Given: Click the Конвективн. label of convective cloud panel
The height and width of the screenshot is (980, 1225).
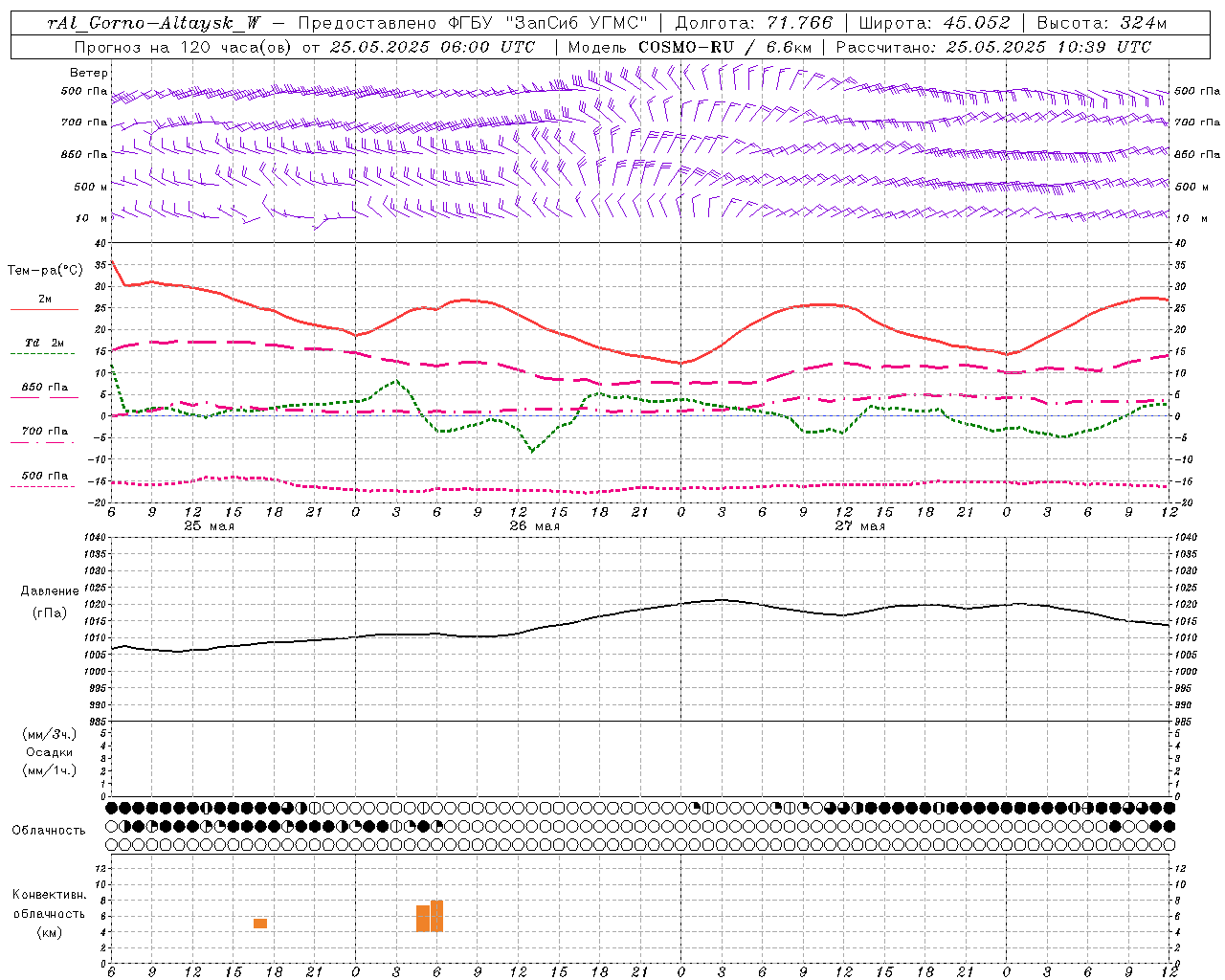Looking at the screenshot, I should point(50,895).
